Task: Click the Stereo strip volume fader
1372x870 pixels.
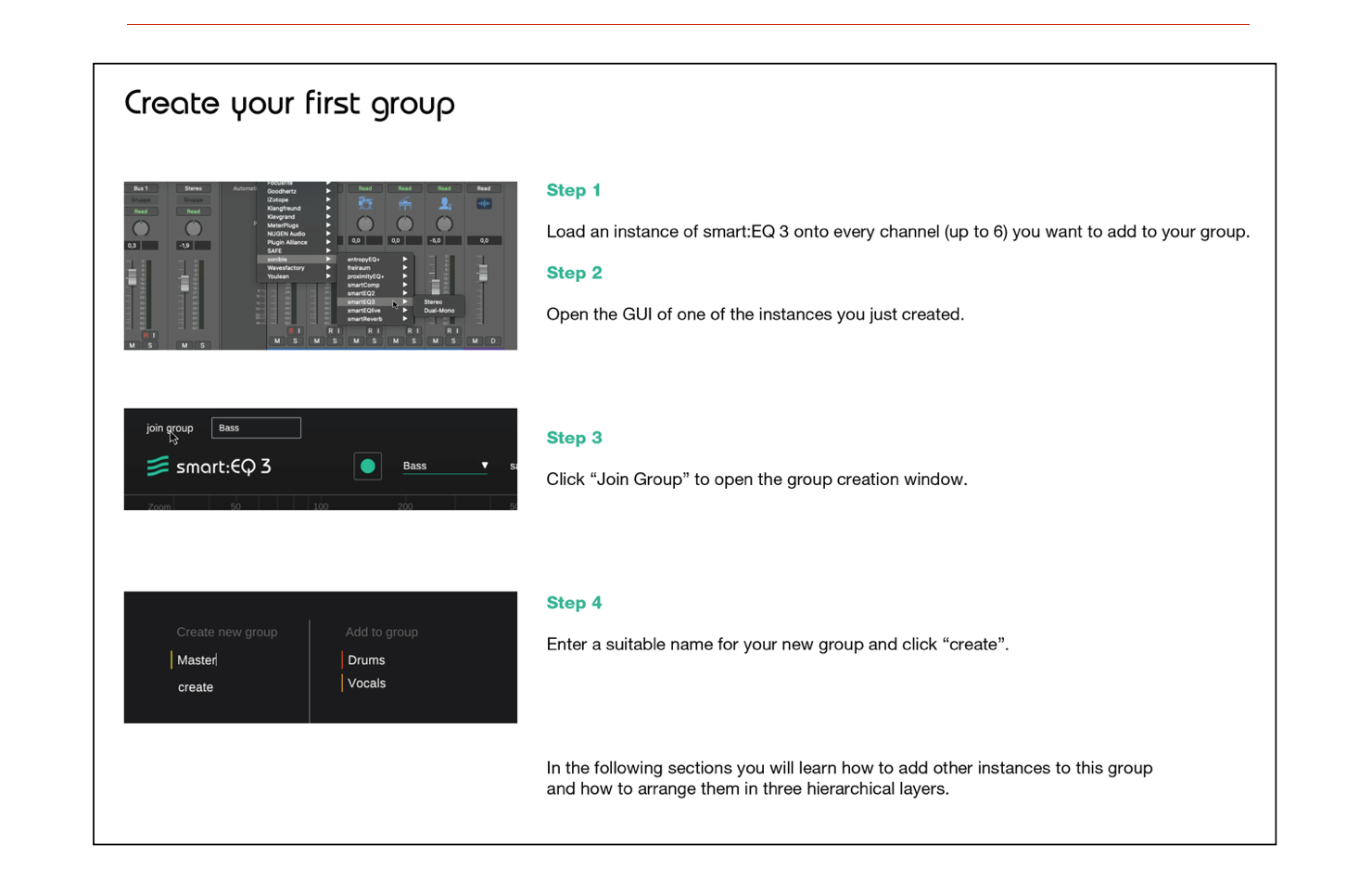Action: 184,284
